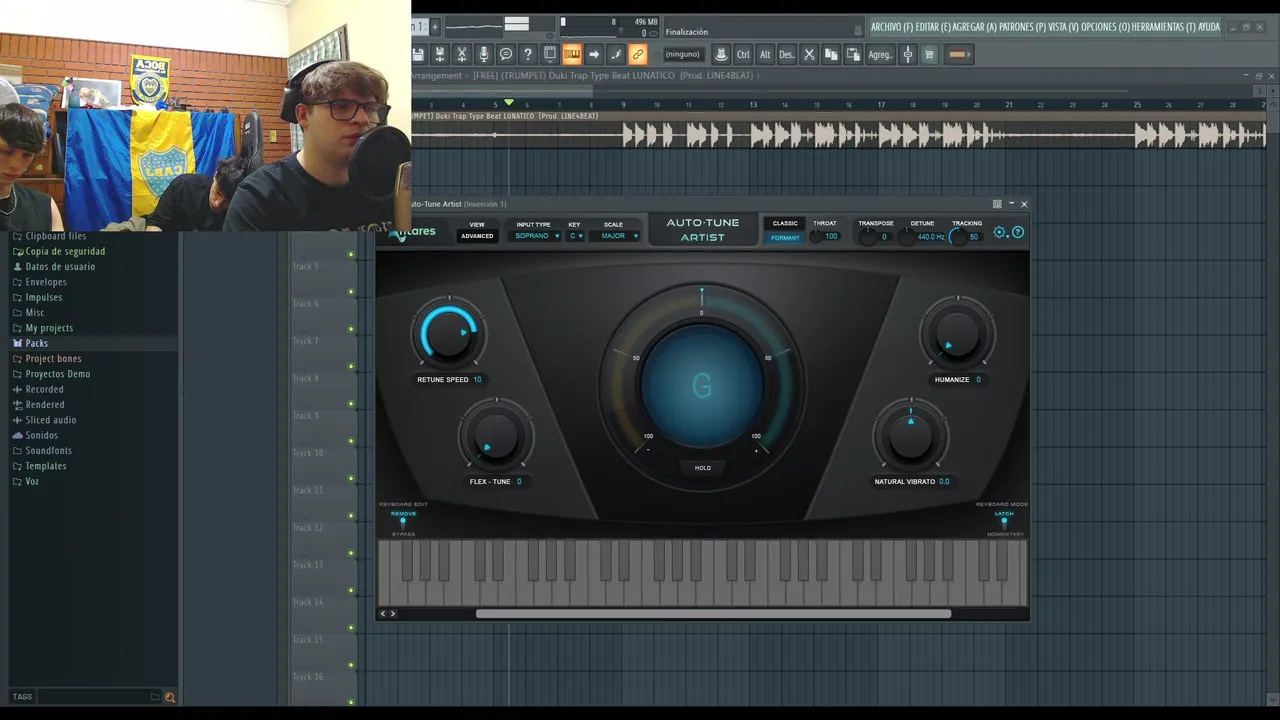Click the plugin keyboard horizontal scrollbar
Screen dimensions: 1280x720
(713, 614)
